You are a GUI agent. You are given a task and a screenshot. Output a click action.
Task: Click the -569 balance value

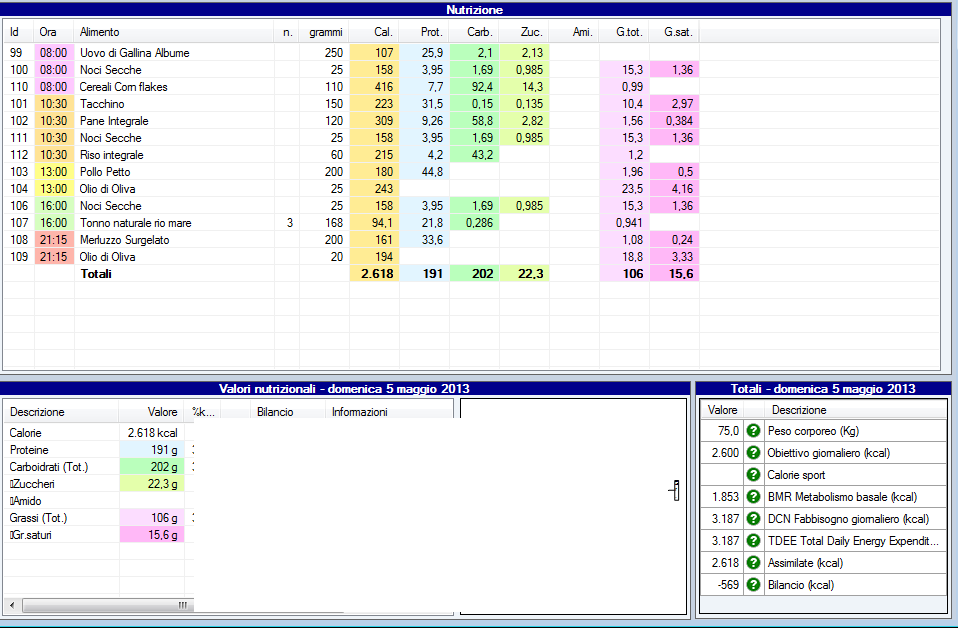pos(728,585)
